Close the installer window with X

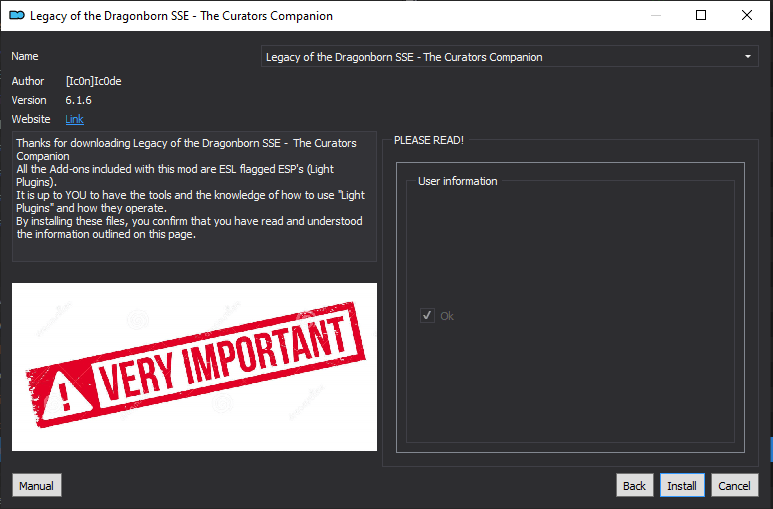747,15
